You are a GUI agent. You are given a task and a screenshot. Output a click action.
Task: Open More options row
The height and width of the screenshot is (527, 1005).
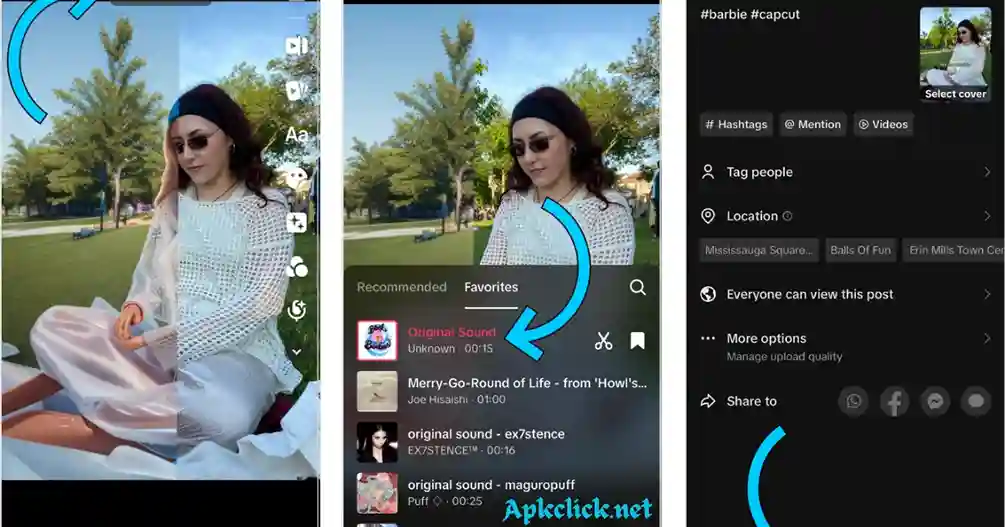click(x=846, y=346)
